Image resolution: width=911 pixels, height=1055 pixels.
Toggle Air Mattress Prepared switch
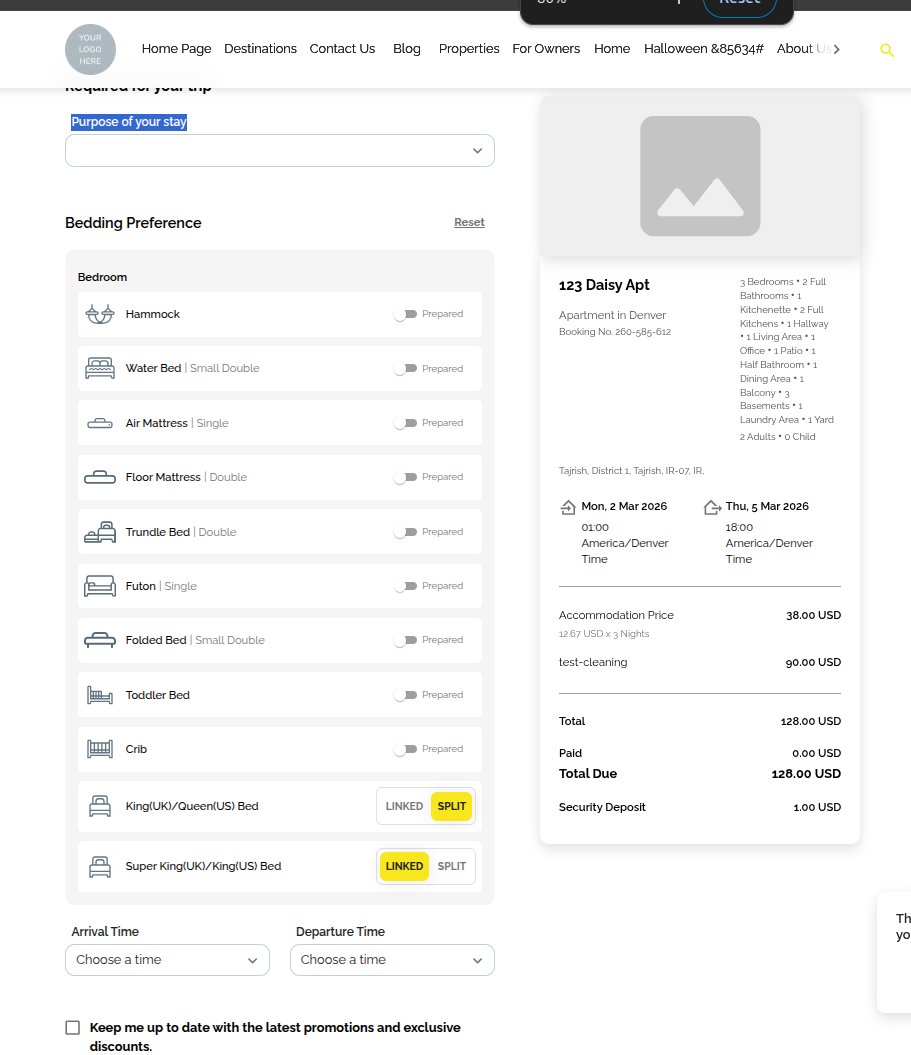click(405, 423)
